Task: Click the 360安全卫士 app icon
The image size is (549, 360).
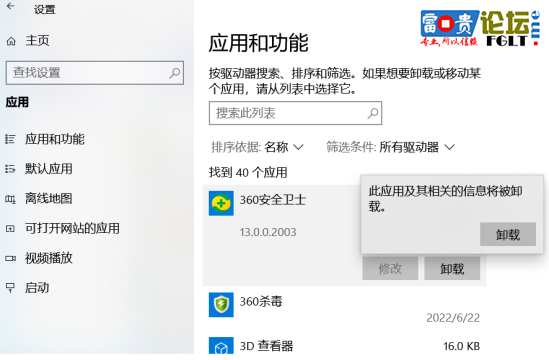Action: click(221, 203)
